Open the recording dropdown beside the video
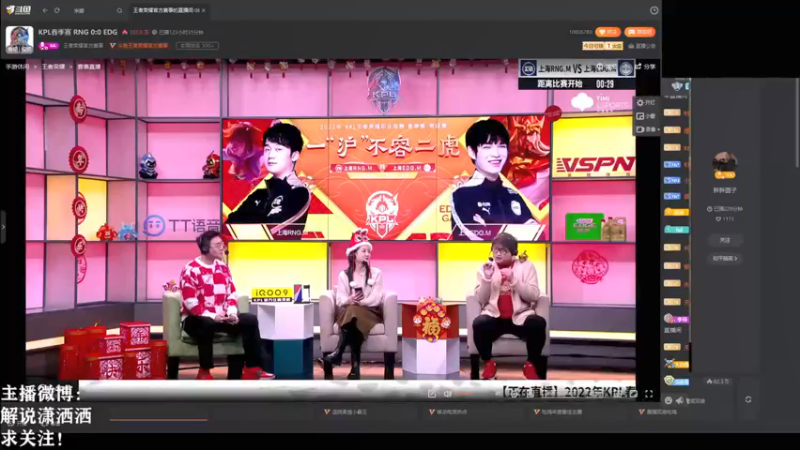The height and width of the screenshot is (450, 800). (x=647, y=130)
